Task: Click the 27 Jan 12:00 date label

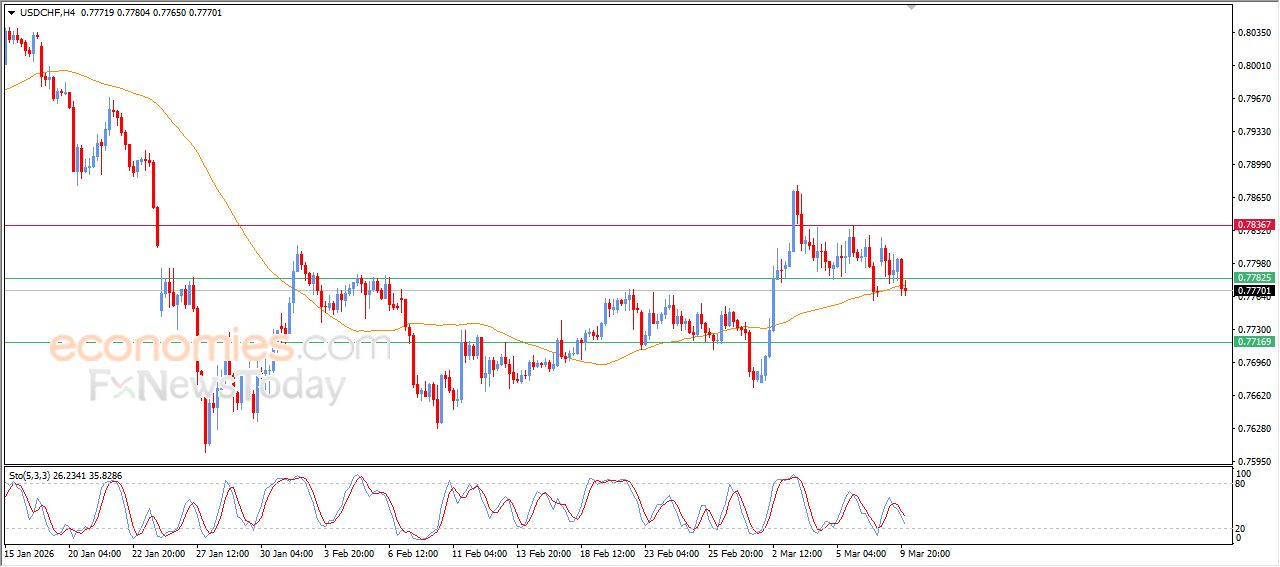Action: [222, 552]
